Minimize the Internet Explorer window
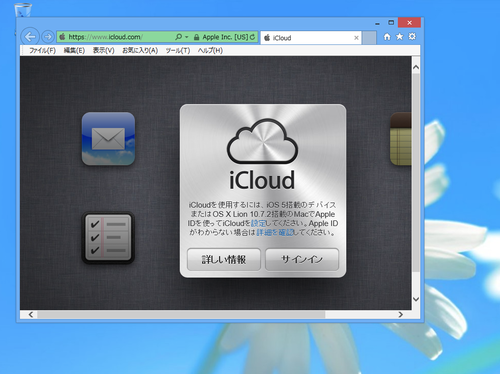Screen dimensions: 500x374 click(x=377, y=23)
